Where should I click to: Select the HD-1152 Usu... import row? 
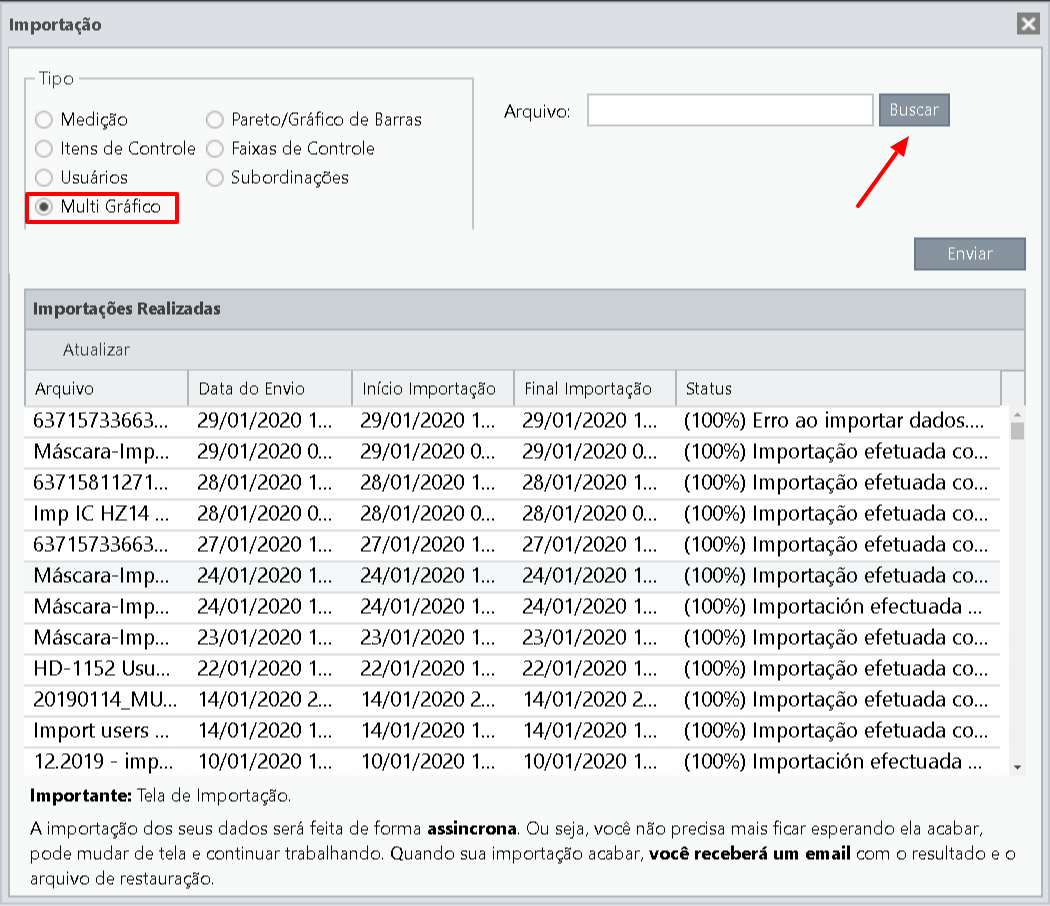click(512, 668)
